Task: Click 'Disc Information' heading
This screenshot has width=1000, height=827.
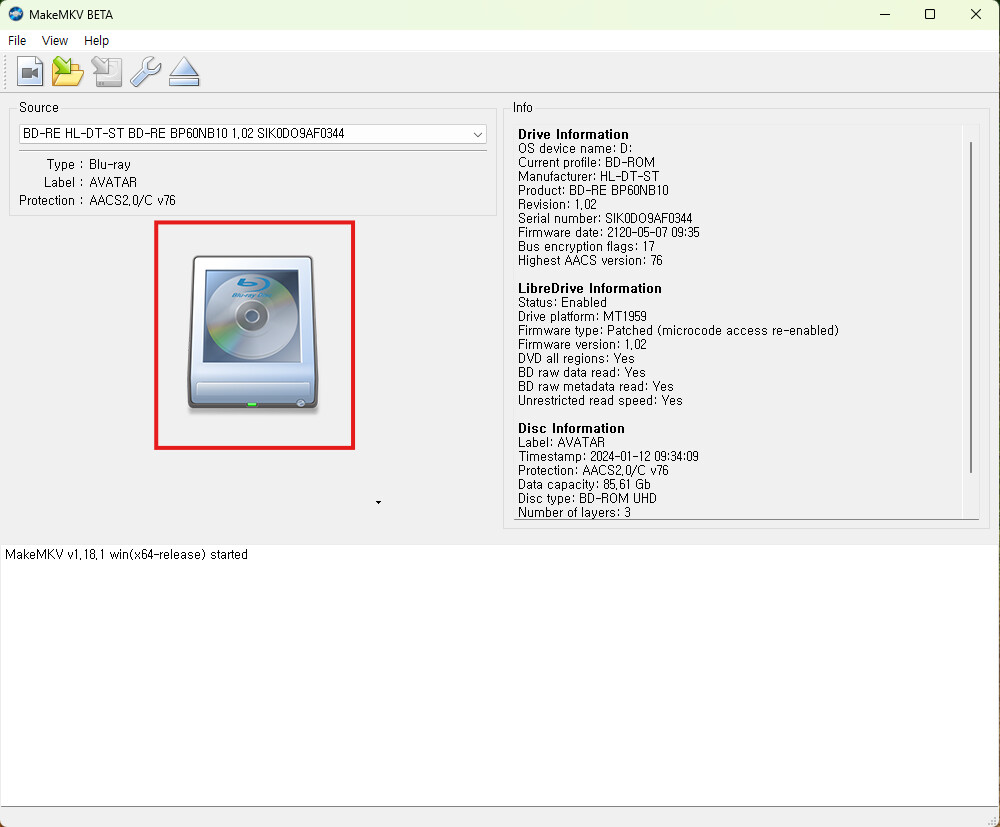Action: (x=571, y=428)
